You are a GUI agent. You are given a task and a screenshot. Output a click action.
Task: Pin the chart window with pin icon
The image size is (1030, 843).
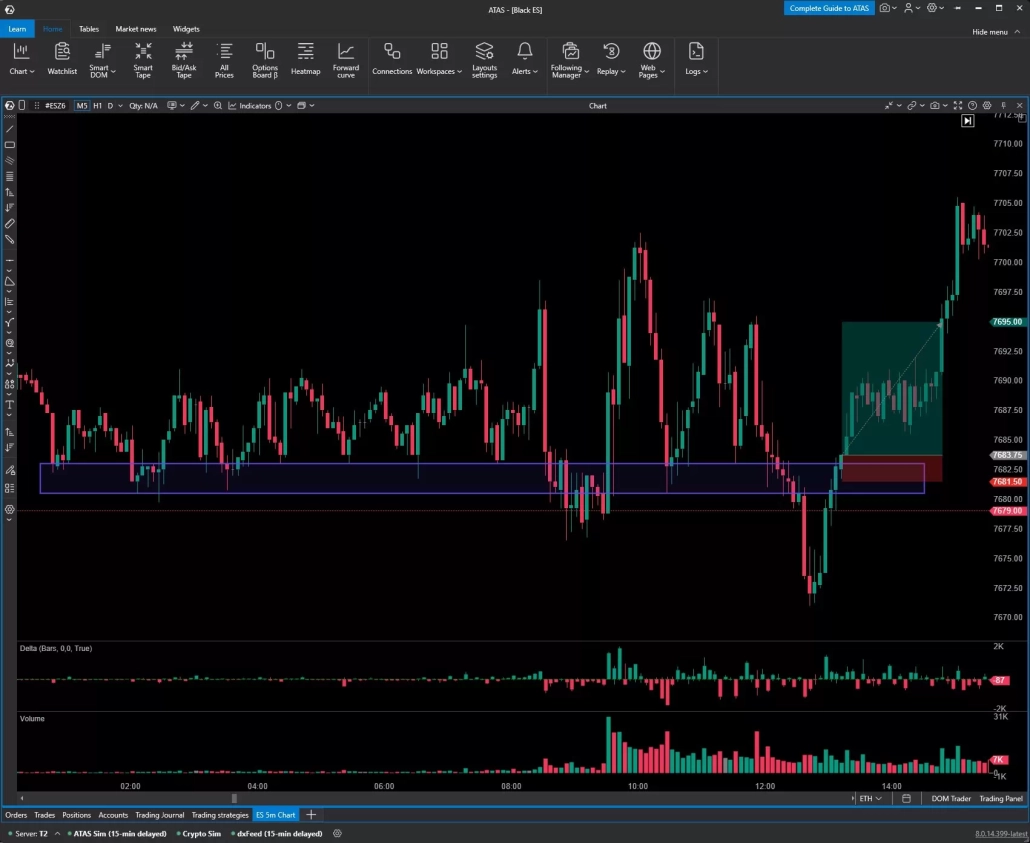1003,106
